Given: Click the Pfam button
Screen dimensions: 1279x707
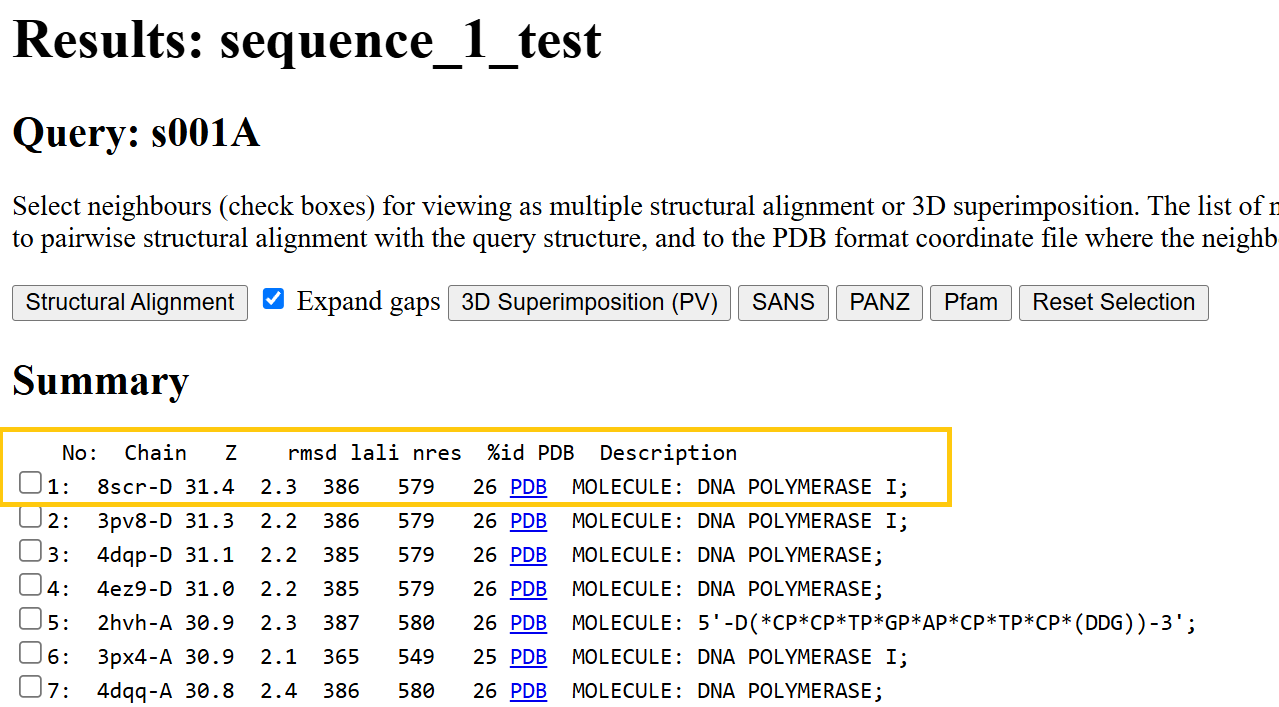Looking at the screenshot, I should (970, 303).
